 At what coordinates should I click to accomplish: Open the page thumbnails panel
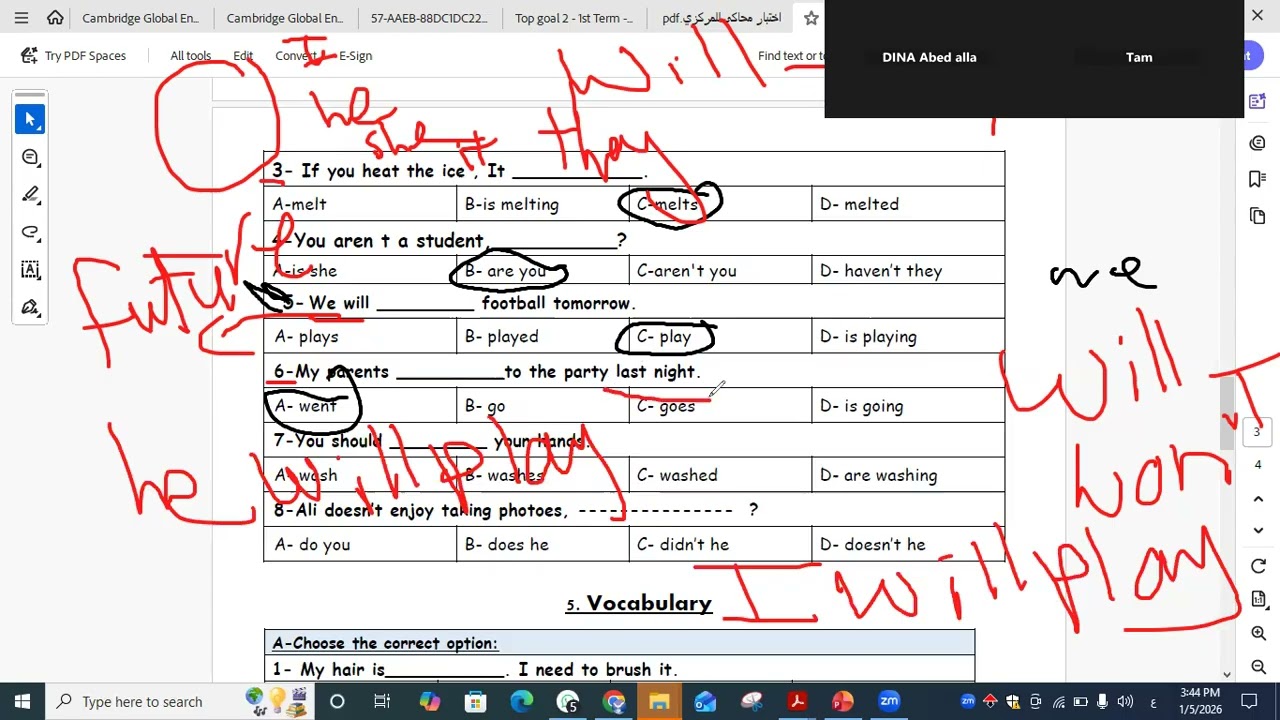(x=1258, y=216)
